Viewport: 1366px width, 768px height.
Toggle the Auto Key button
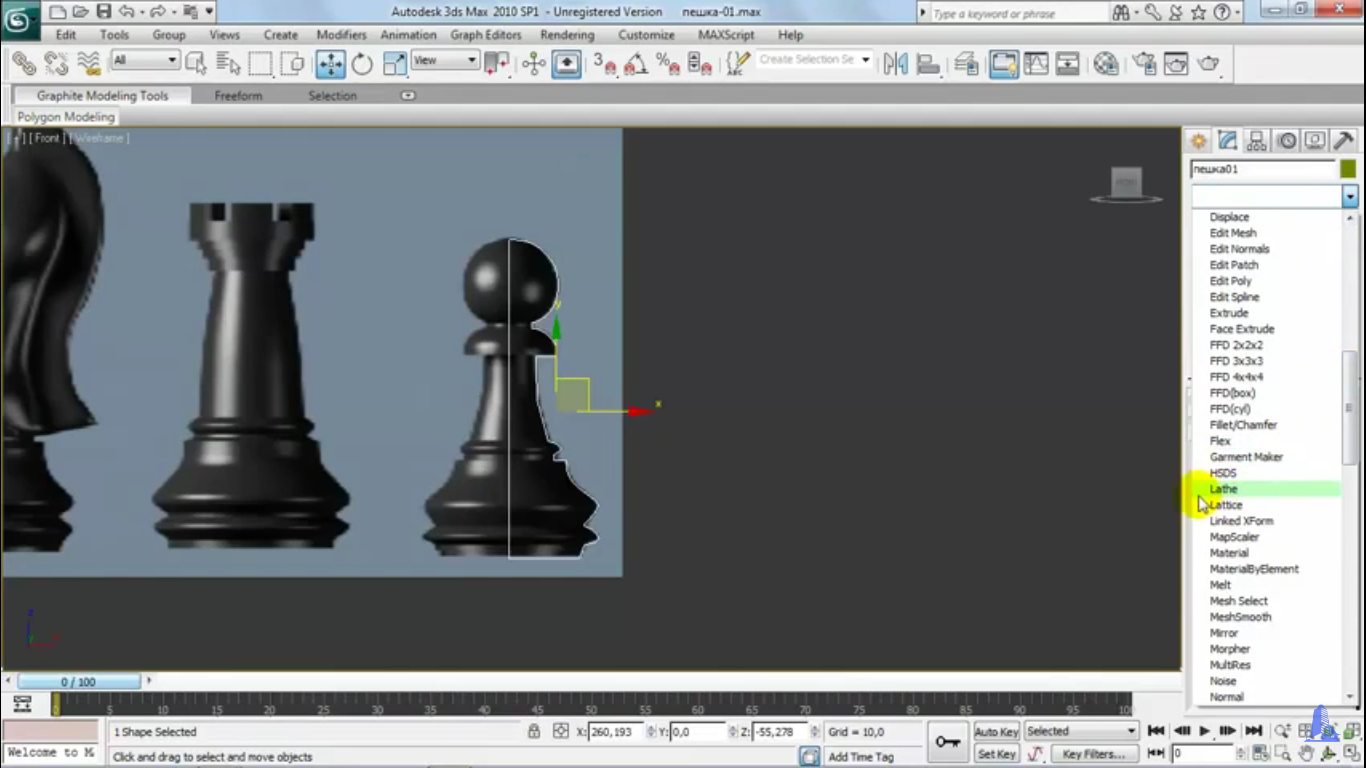[996, 732]
